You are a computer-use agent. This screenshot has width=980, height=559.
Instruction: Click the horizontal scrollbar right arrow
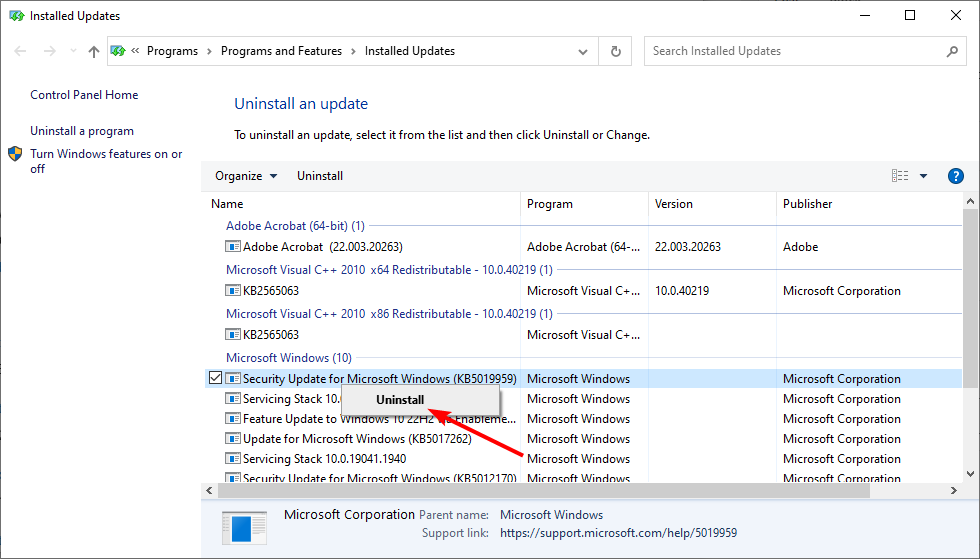click(x=954, y=491)
